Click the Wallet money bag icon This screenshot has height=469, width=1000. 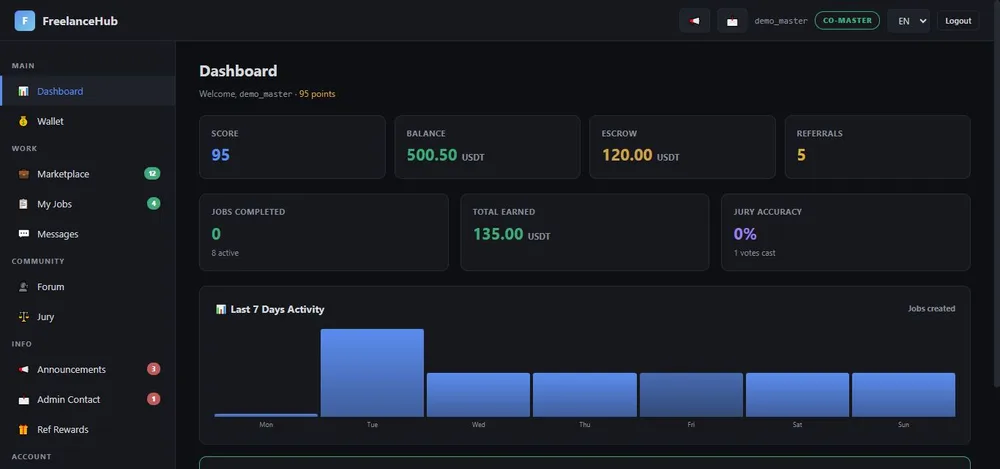click(24, 121)
